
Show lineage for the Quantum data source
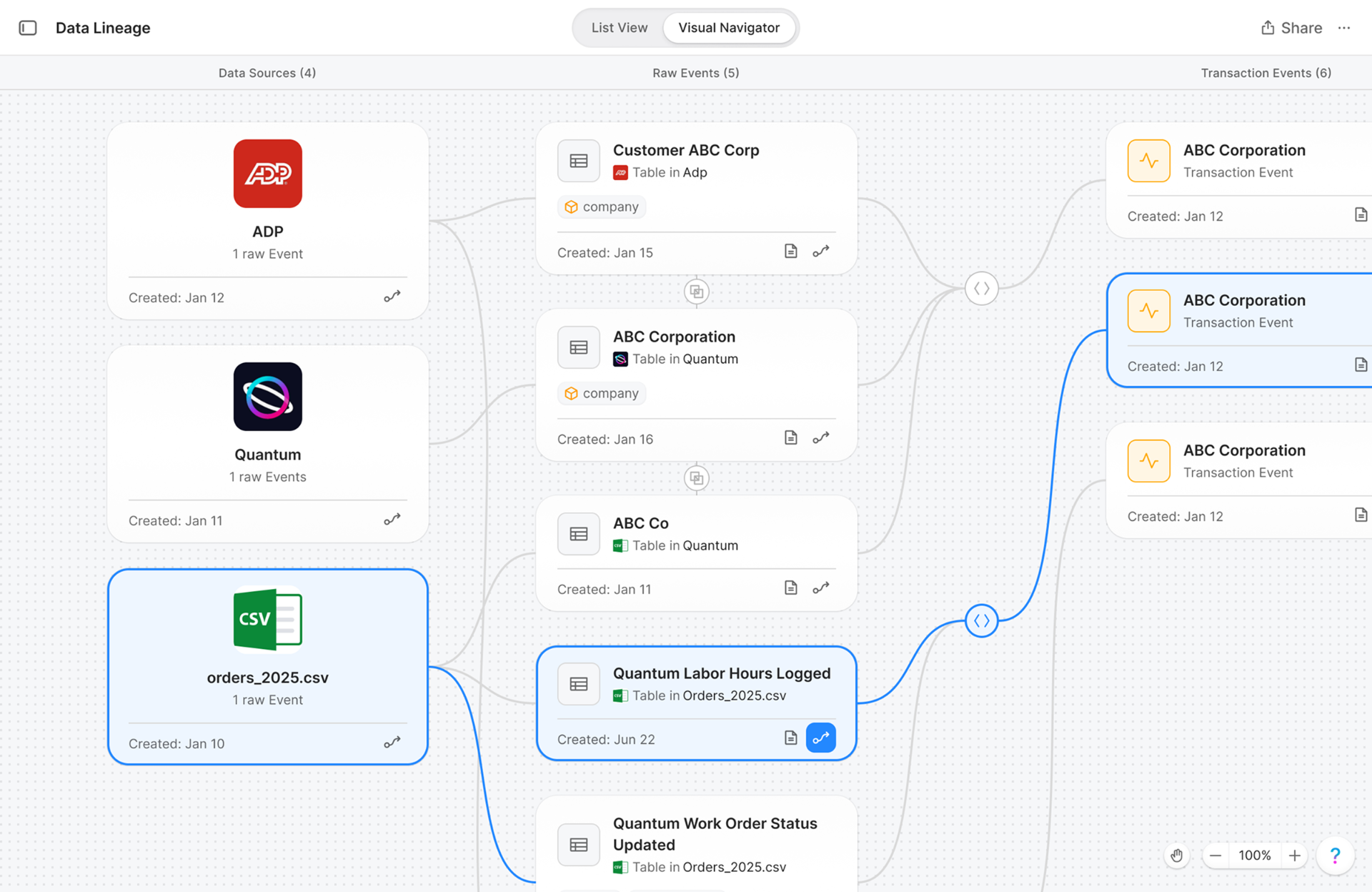point(392,520)
